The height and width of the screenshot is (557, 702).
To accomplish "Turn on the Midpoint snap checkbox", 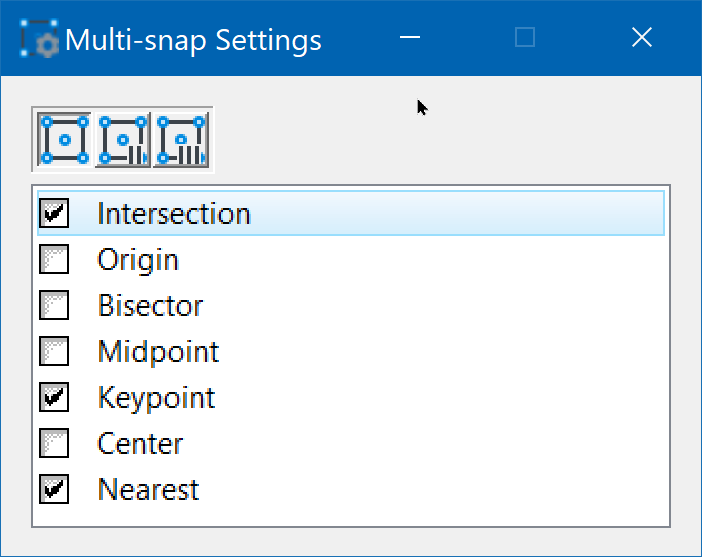I will tap(54, 352).
